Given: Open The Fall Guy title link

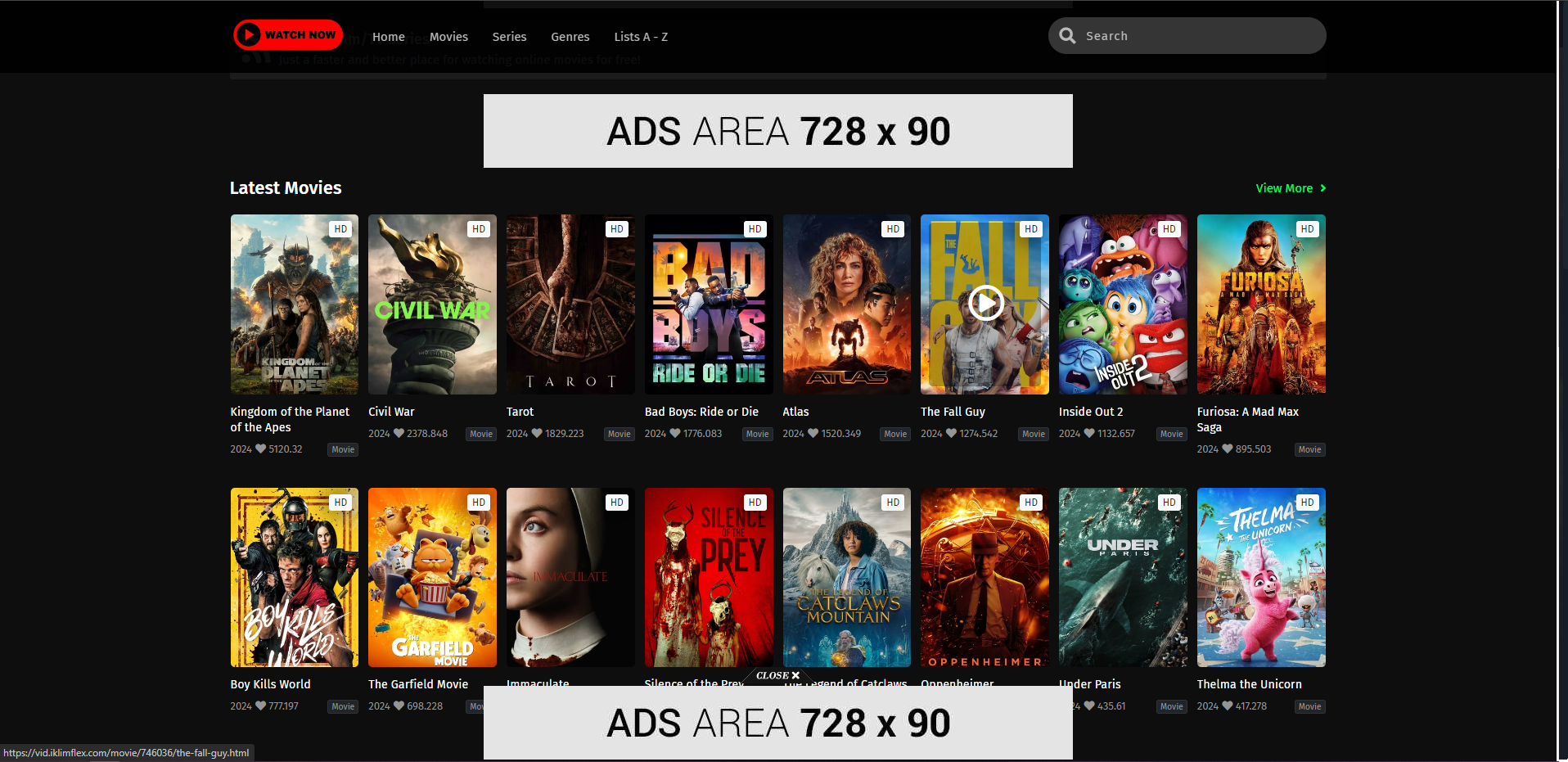Looking at the screenshot, I should pos(953,412).
